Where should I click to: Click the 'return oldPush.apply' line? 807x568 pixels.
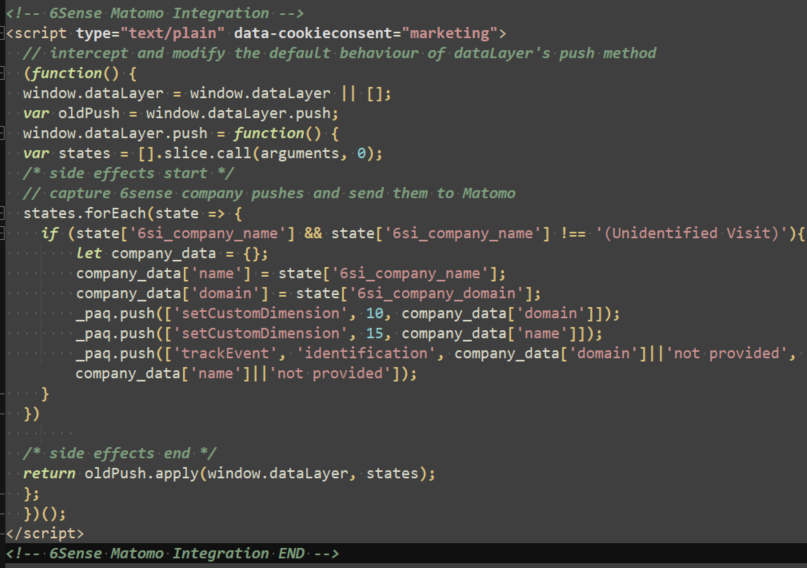[229, 473]
